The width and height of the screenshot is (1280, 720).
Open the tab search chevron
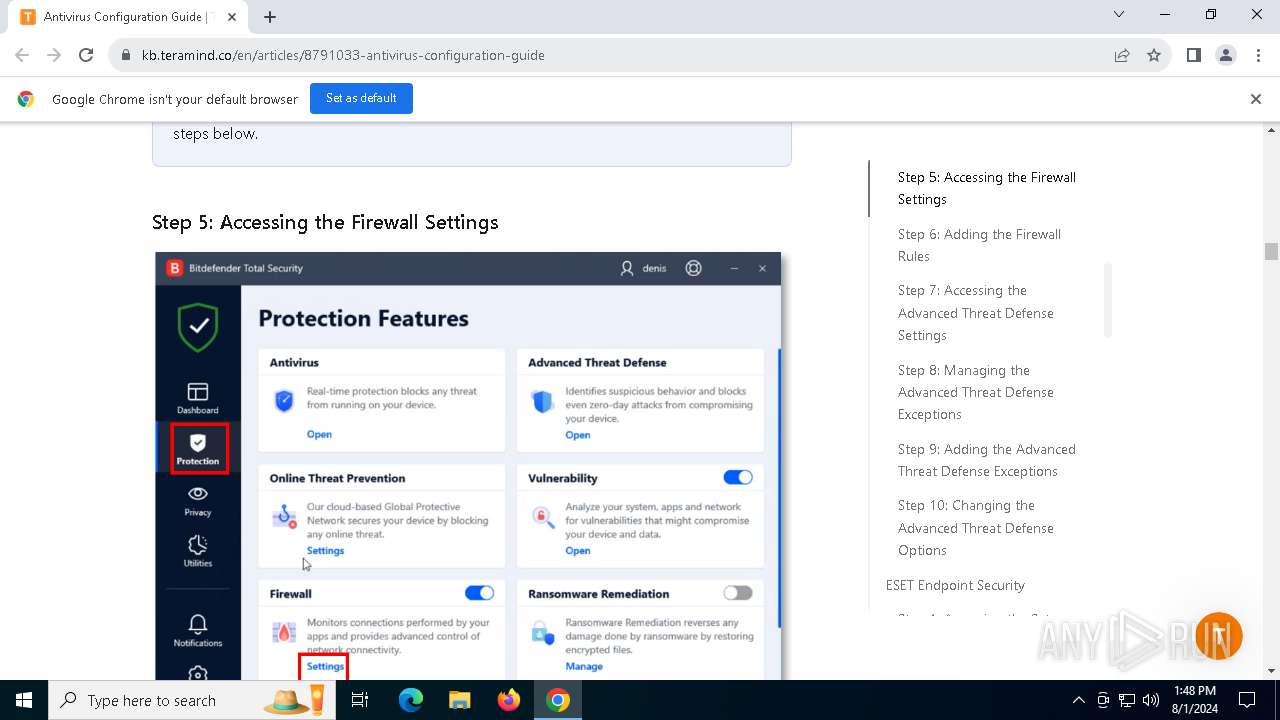click(x=1119, y=15)
